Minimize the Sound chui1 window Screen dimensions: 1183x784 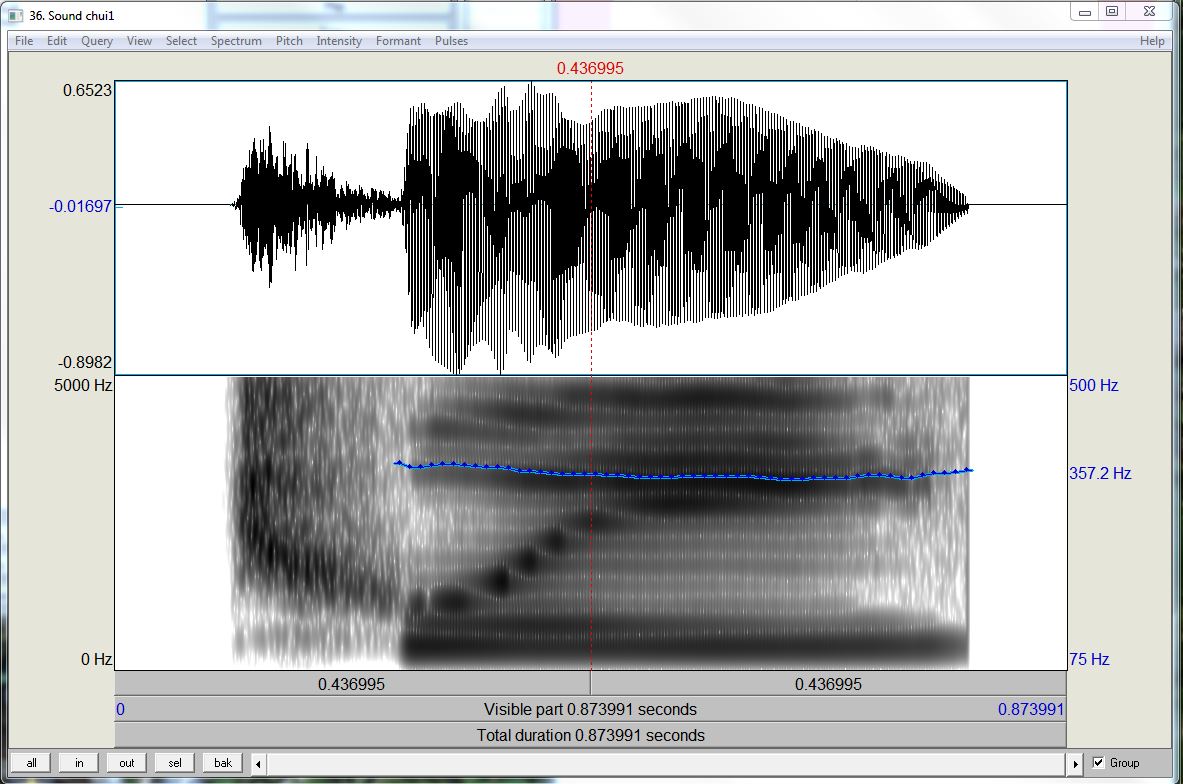(1084, 11)
